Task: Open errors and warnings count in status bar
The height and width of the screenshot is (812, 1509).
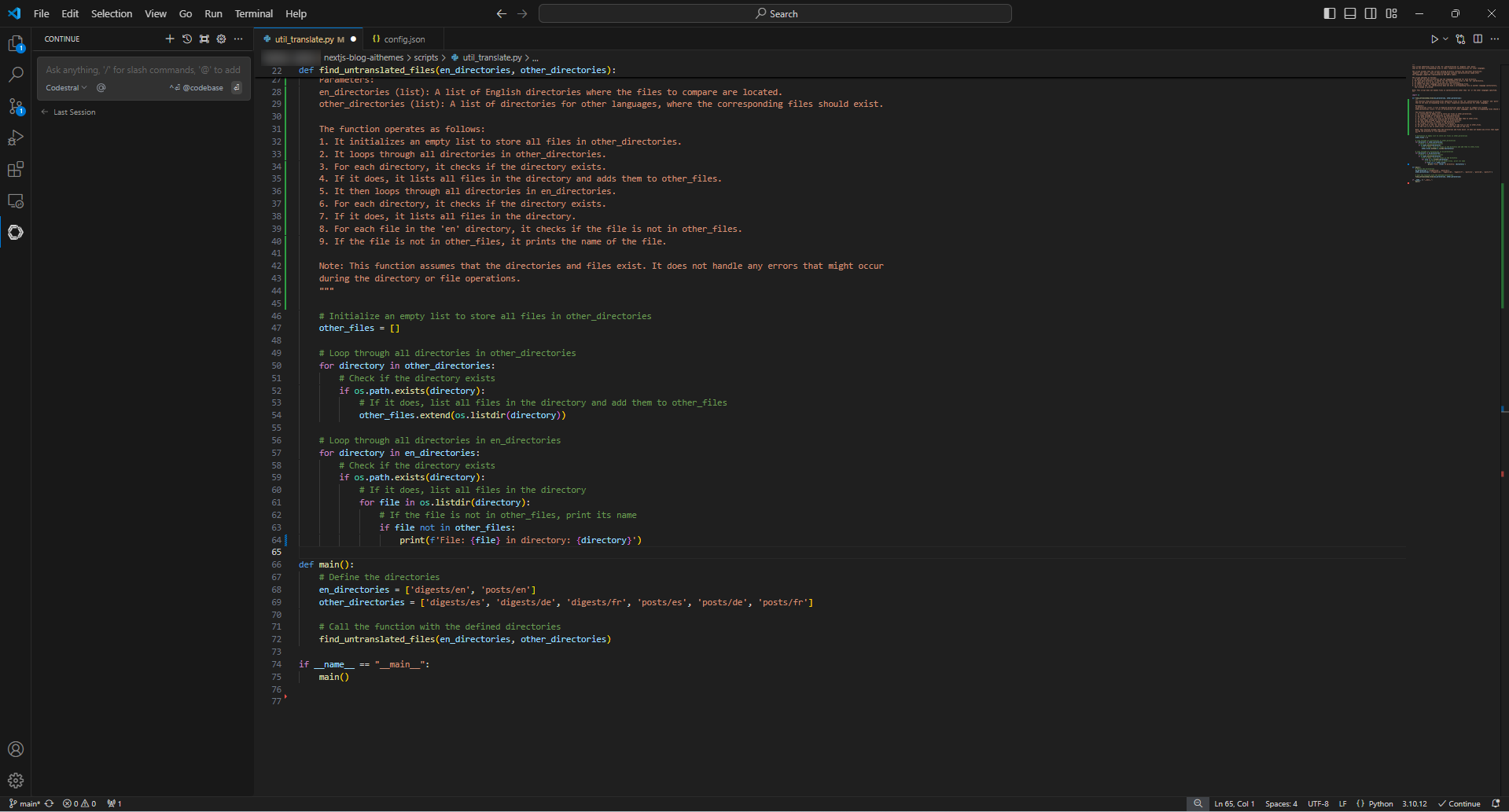Action: 79,803
